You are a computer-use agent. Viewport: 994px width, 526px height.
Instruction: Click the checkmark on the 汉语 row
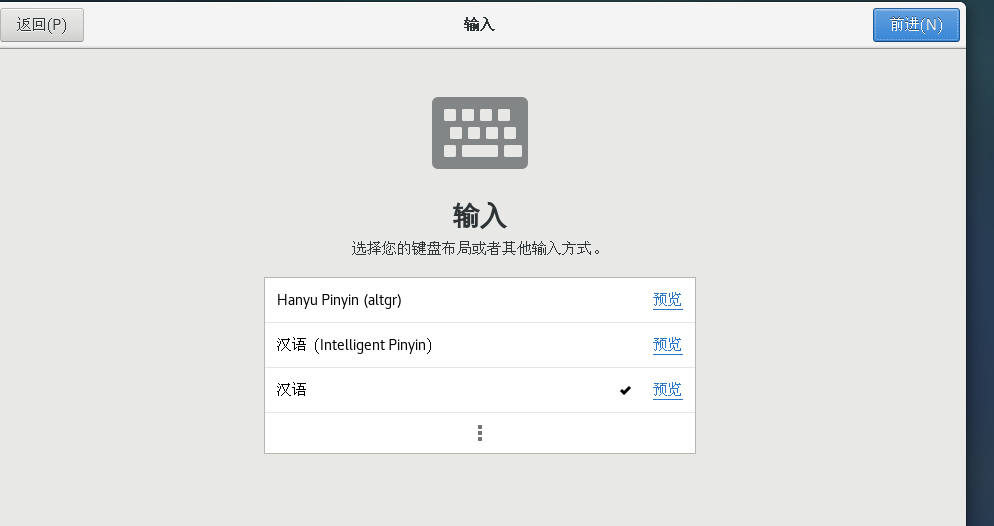point(625,390)
